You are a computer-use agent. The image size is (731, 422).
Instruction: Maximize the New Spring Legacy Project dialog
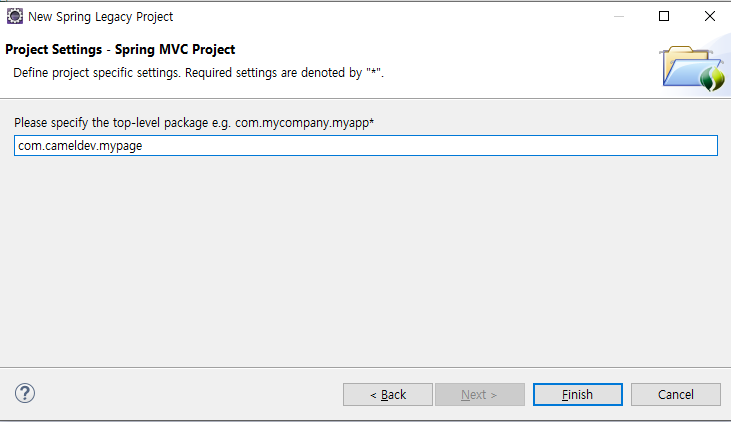(664, 16)
